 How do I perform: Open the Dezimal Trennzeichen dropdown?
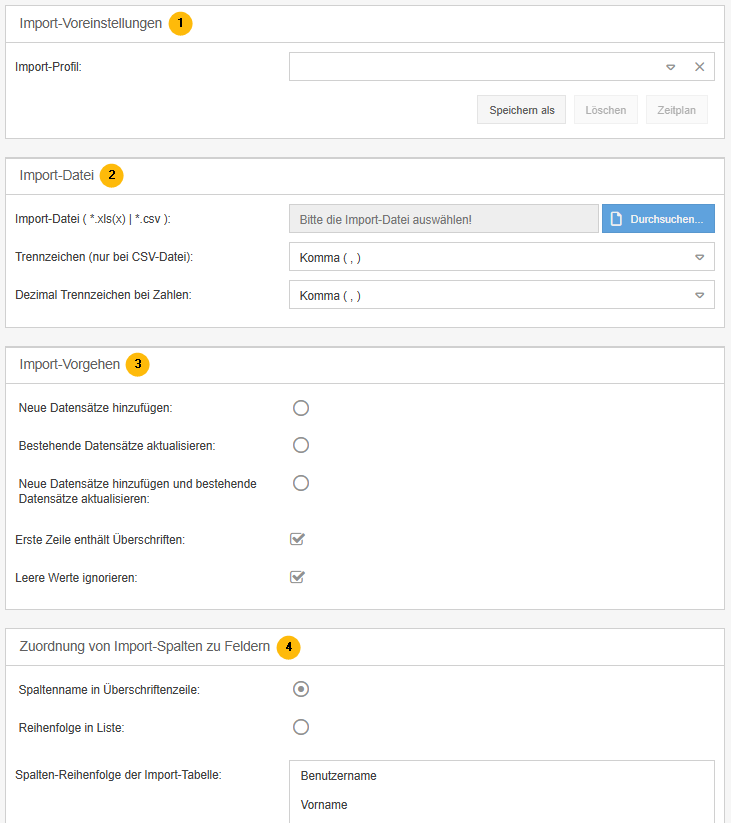[x=700, y=295]
